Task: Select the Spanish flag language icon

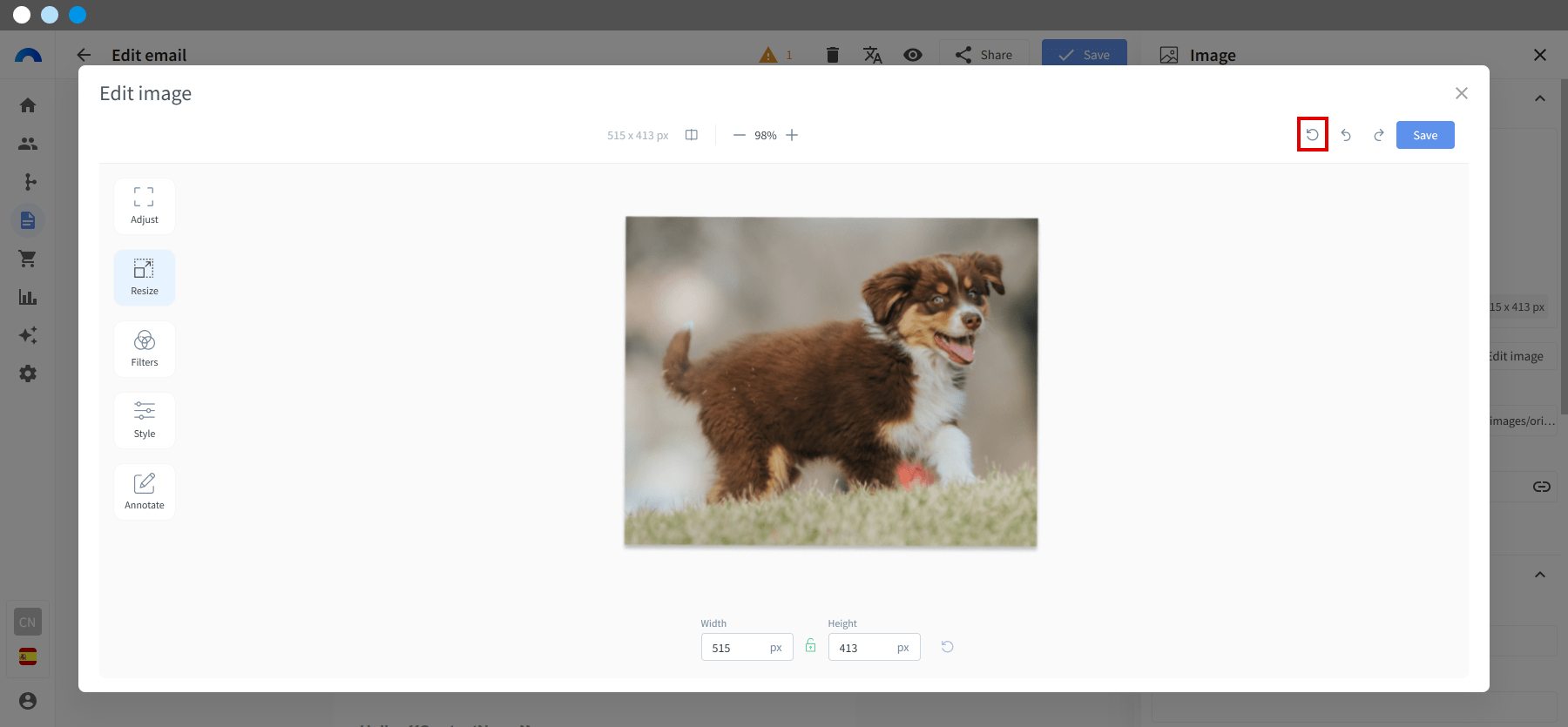Action: point(28,656)
